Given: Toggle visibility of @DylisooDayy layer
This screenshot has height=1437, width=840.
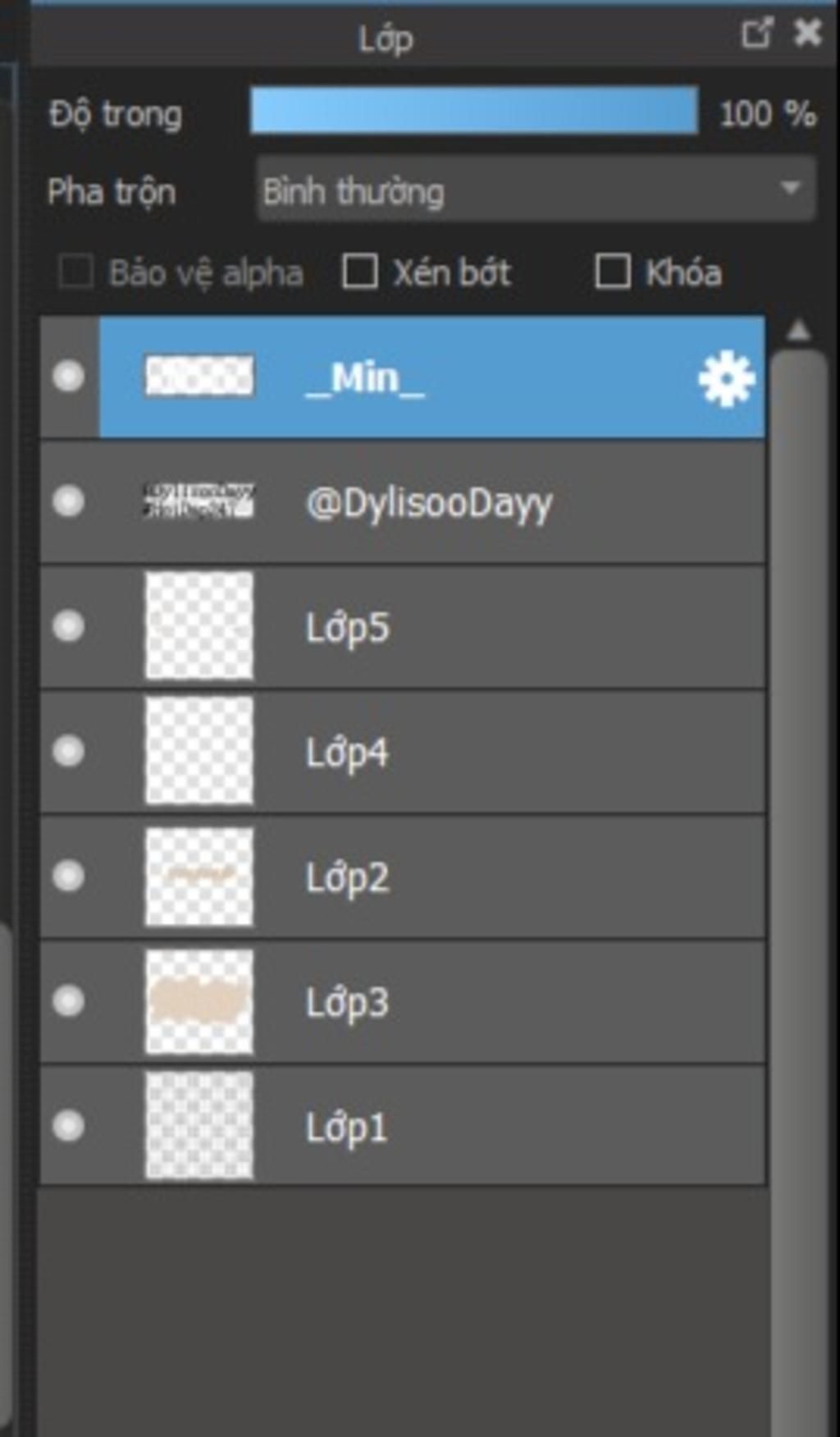Looking at the screenshot, I should click(68, 501).
